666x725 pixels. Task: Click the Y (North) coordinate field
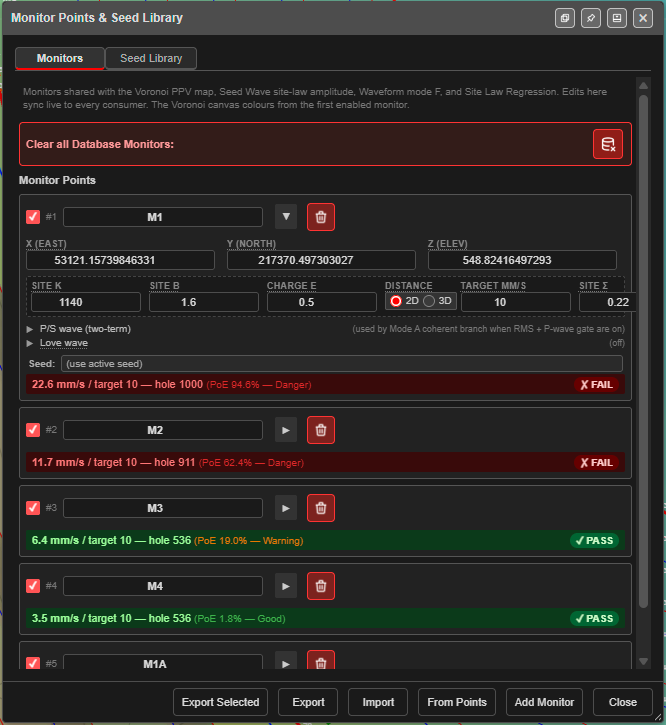tap(321, 260)
